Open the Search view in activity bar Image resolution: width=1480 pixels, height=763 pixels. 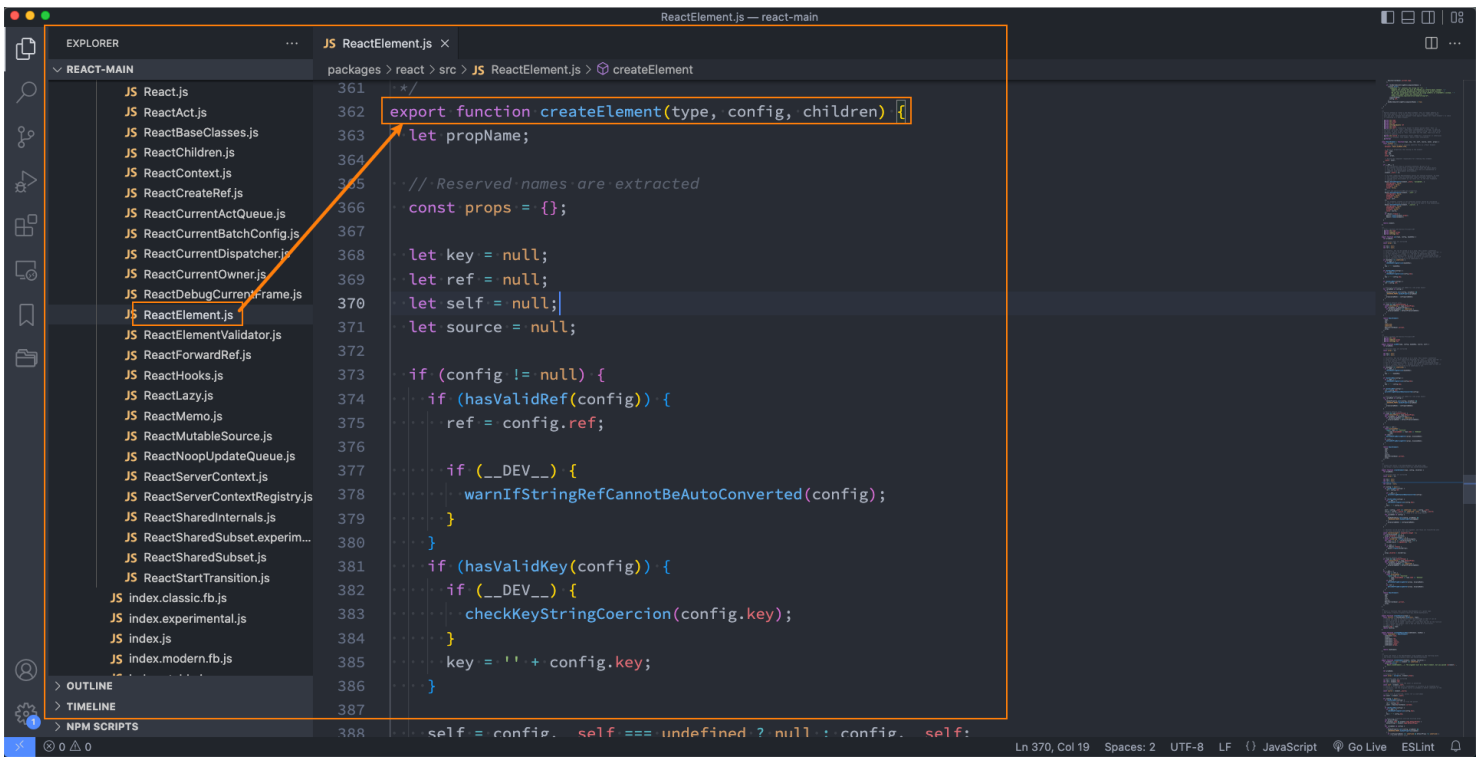click(x=26, y=92)
